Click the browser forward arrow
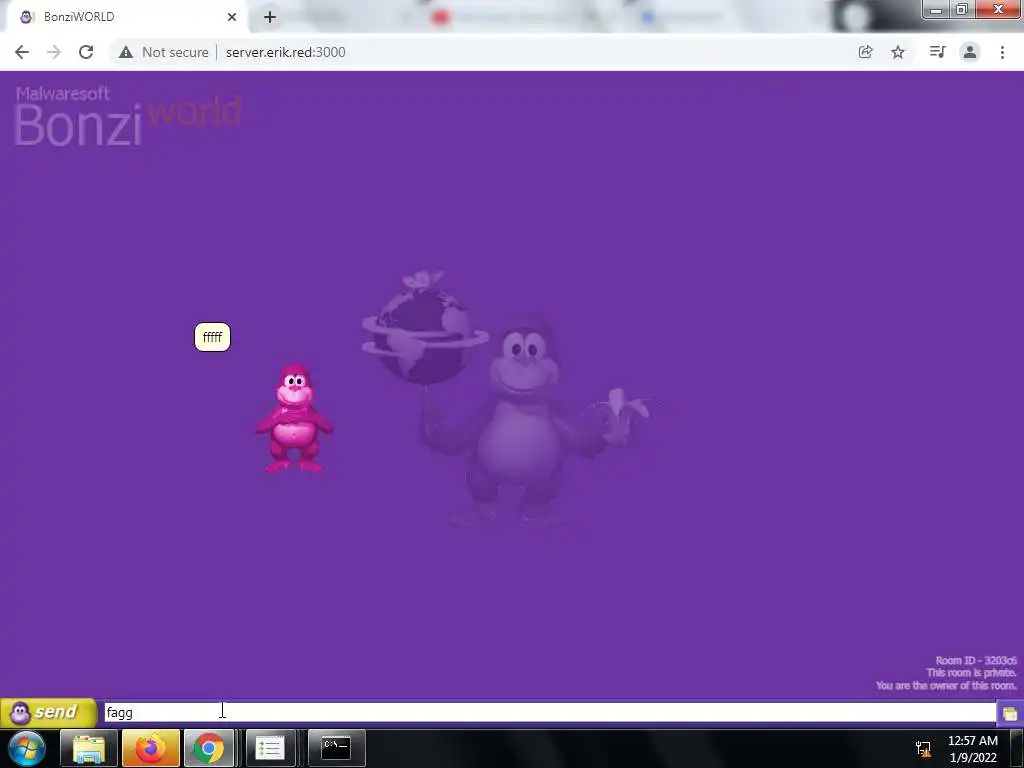Screen dimensions: 1024x768 click(x=54, y=52)
